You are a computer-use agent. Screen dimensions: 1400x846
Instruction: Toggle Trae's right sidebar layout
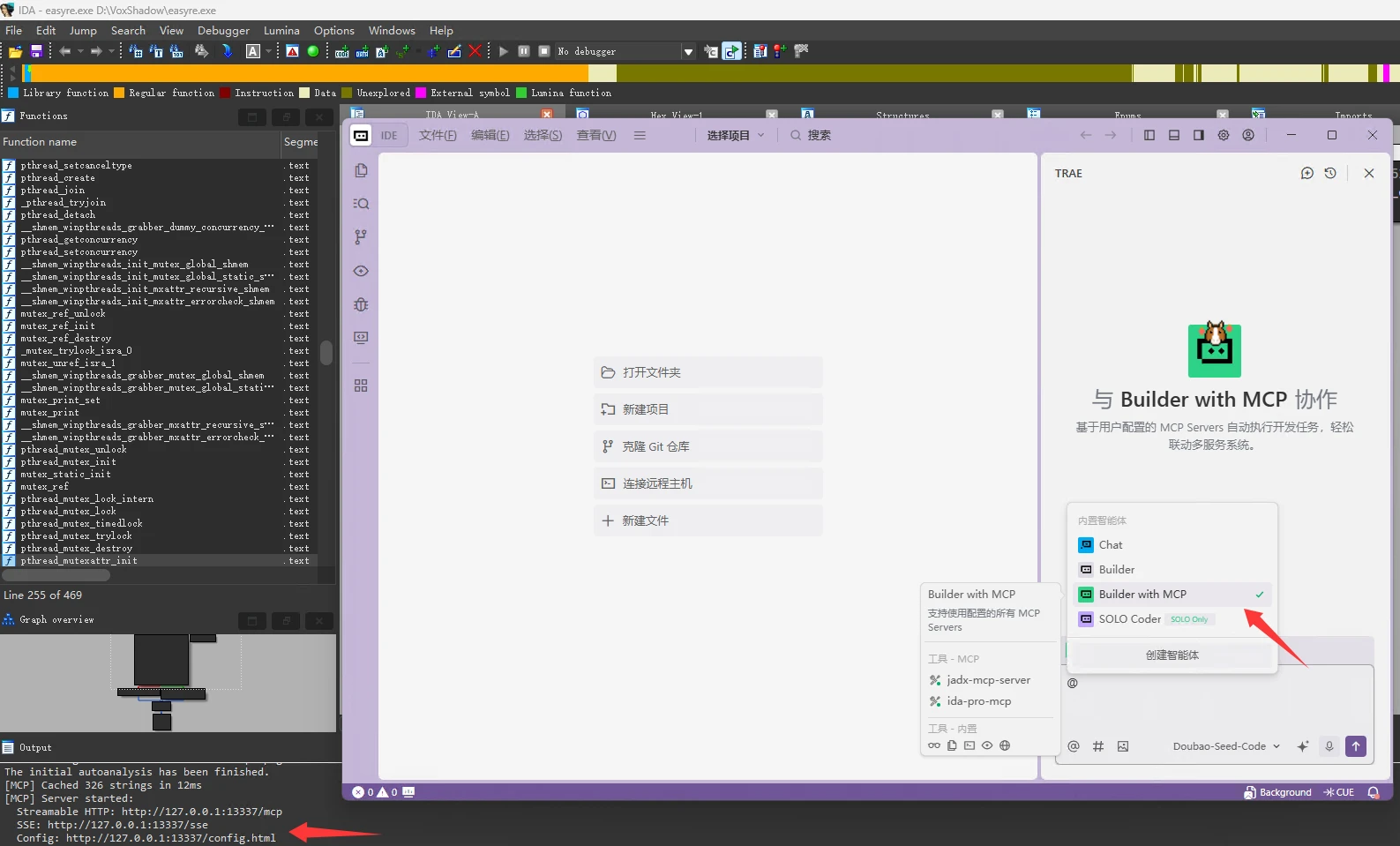click(x=1198, y=135)
